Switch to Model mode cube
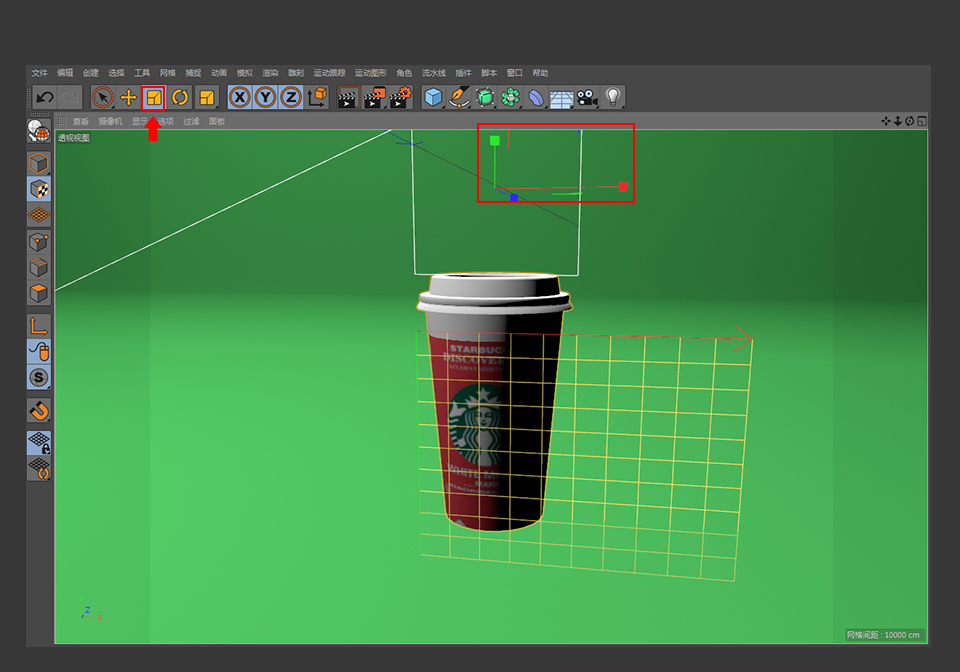The width and height of the screenshot is (960, 672). [39, 163]
